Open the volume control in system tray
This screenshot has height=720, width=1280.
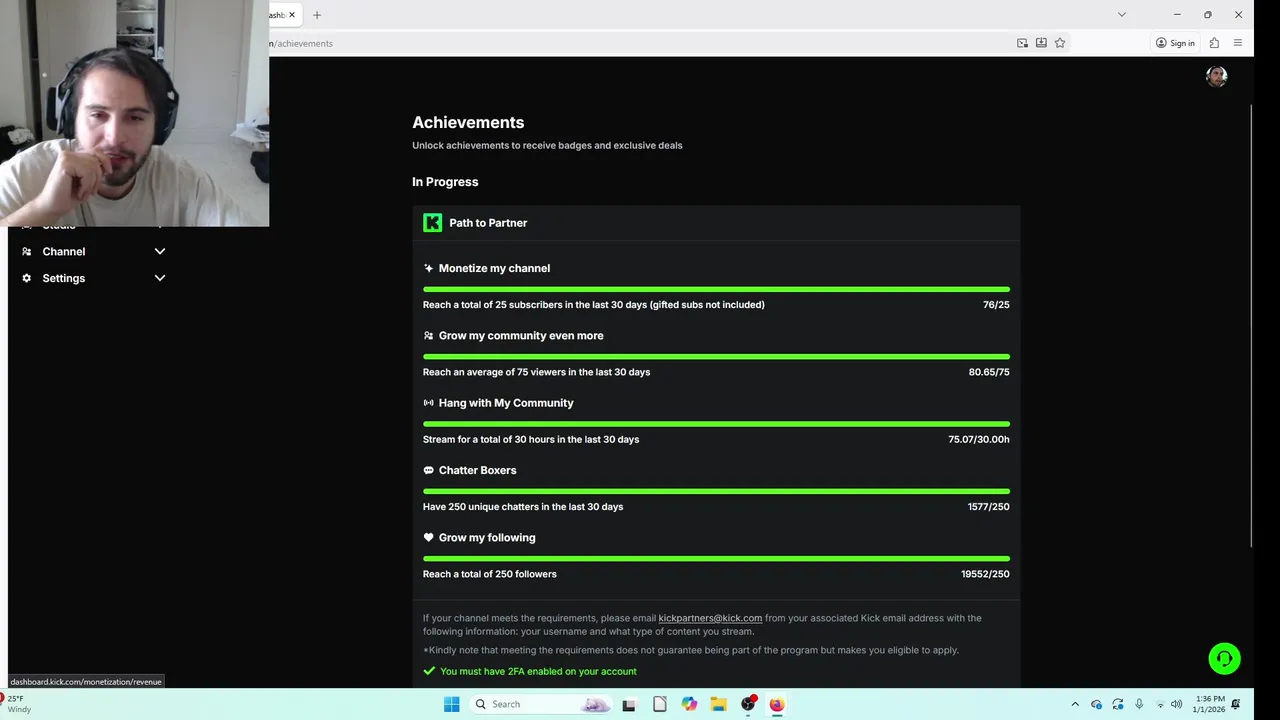coord(1176,704)
